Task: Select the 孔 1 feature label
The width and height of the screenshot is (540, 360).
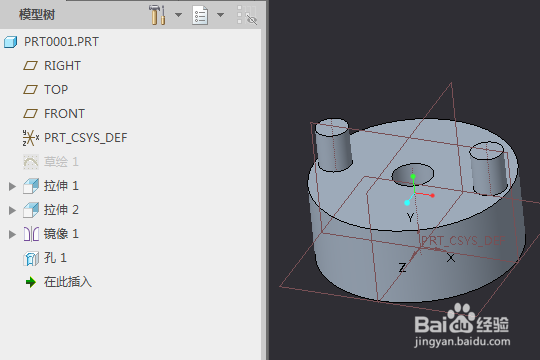Action: (x=55, y=258)
